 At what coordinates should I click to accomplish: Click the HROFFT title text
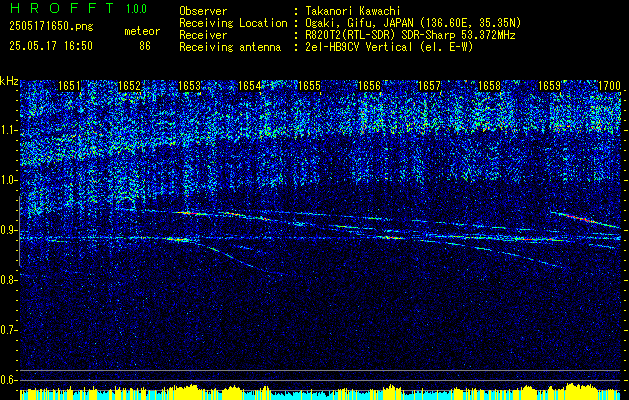62,8
